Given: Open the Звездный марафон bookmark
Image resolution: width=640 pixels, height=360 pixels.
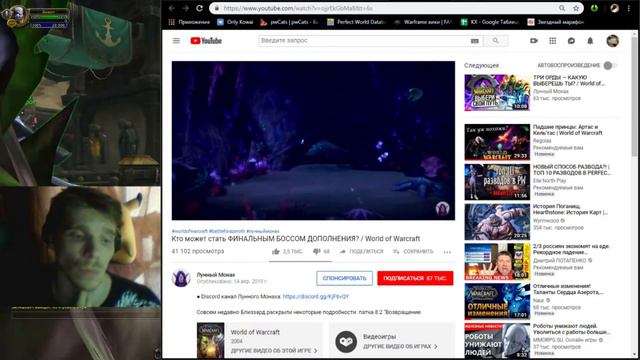Looking at the screenshot, I should click(x=556, y=22).
